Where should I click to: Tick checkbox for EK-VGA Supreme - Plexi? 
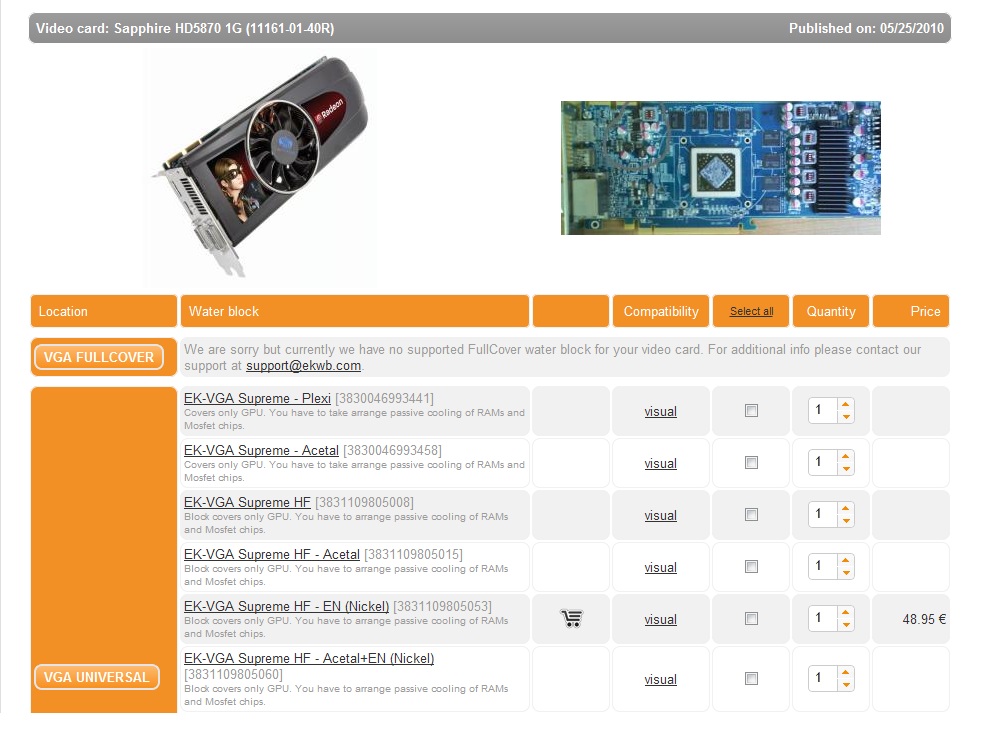pos(751,410)
